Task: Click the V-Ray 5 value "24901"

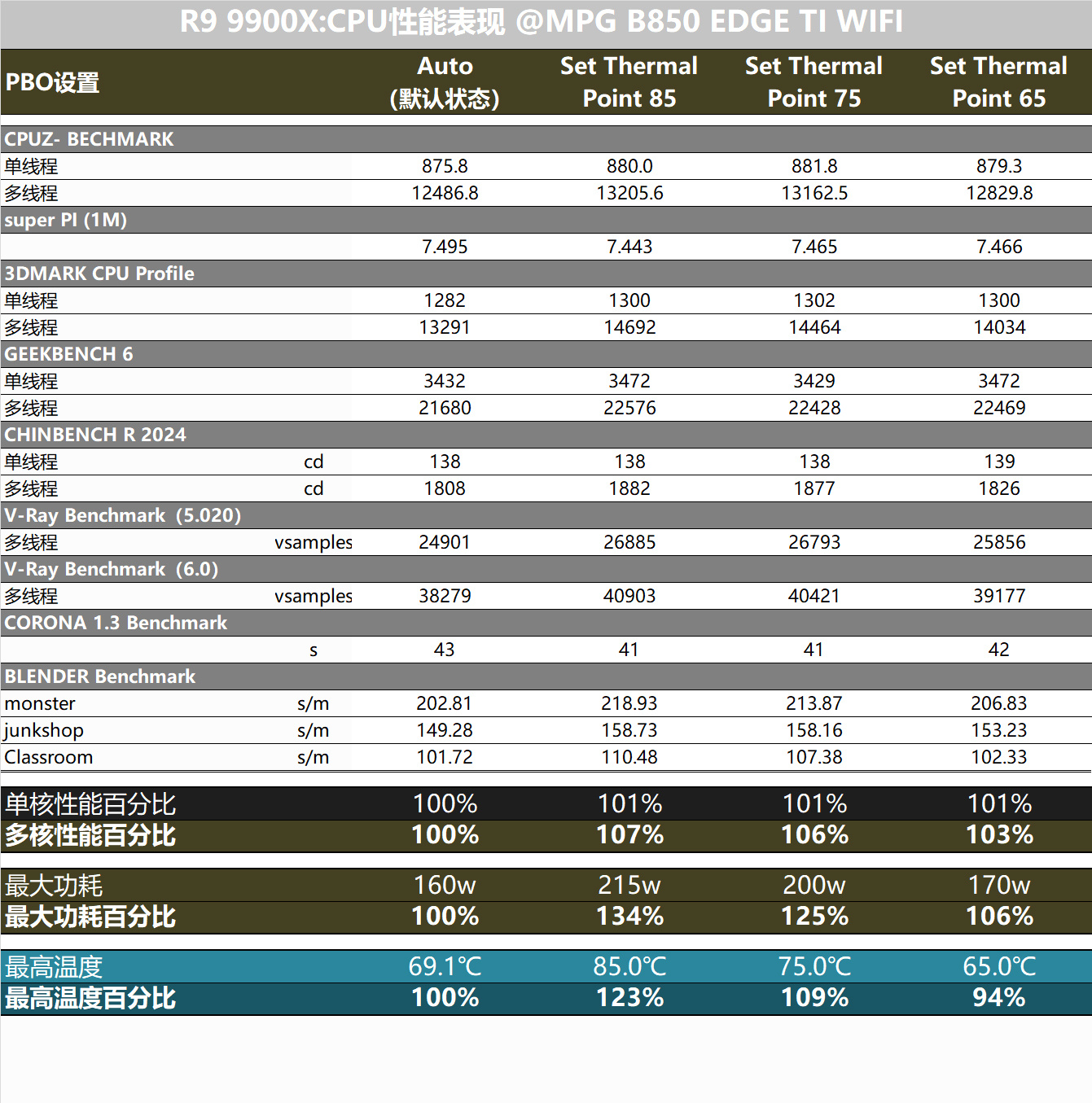Action: (445, 542)
